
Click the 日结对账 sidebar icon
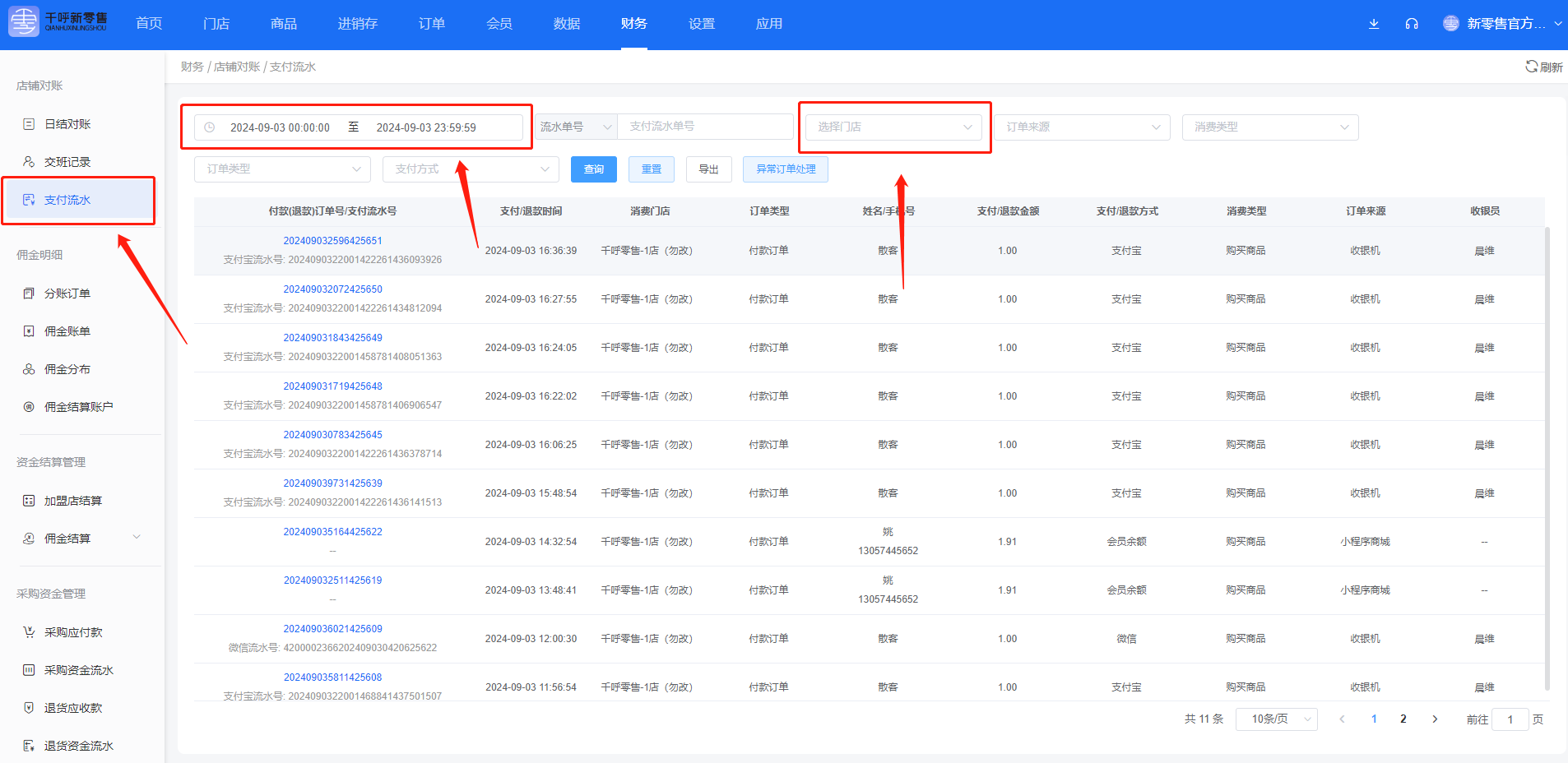coord(29,124)
